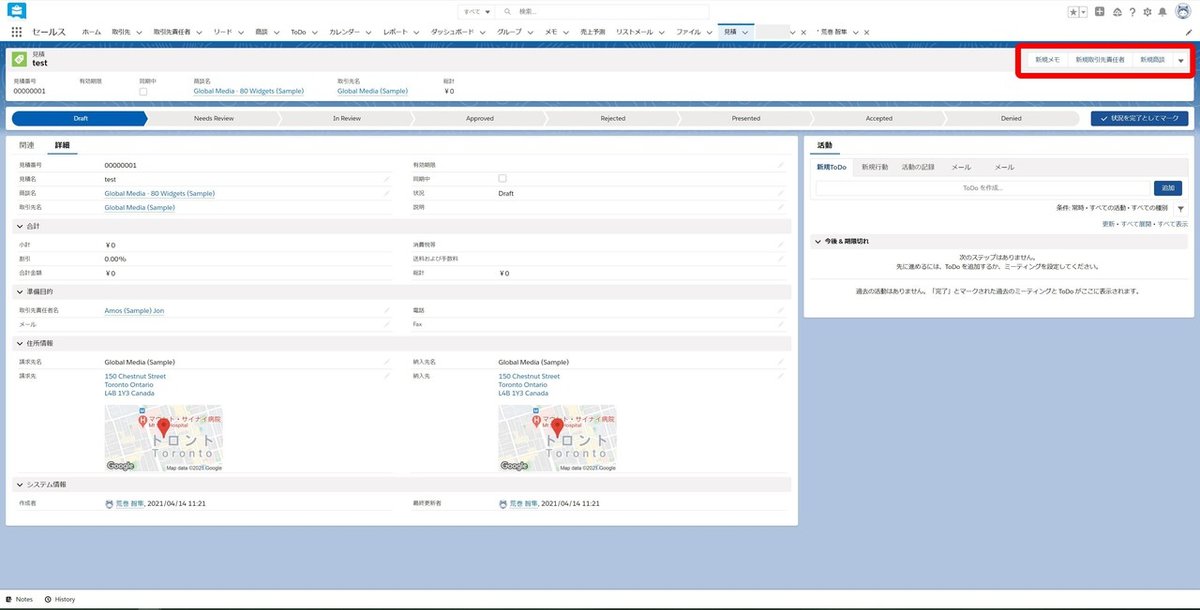Collapse the 住所情報 section

[x=18, y=343]
